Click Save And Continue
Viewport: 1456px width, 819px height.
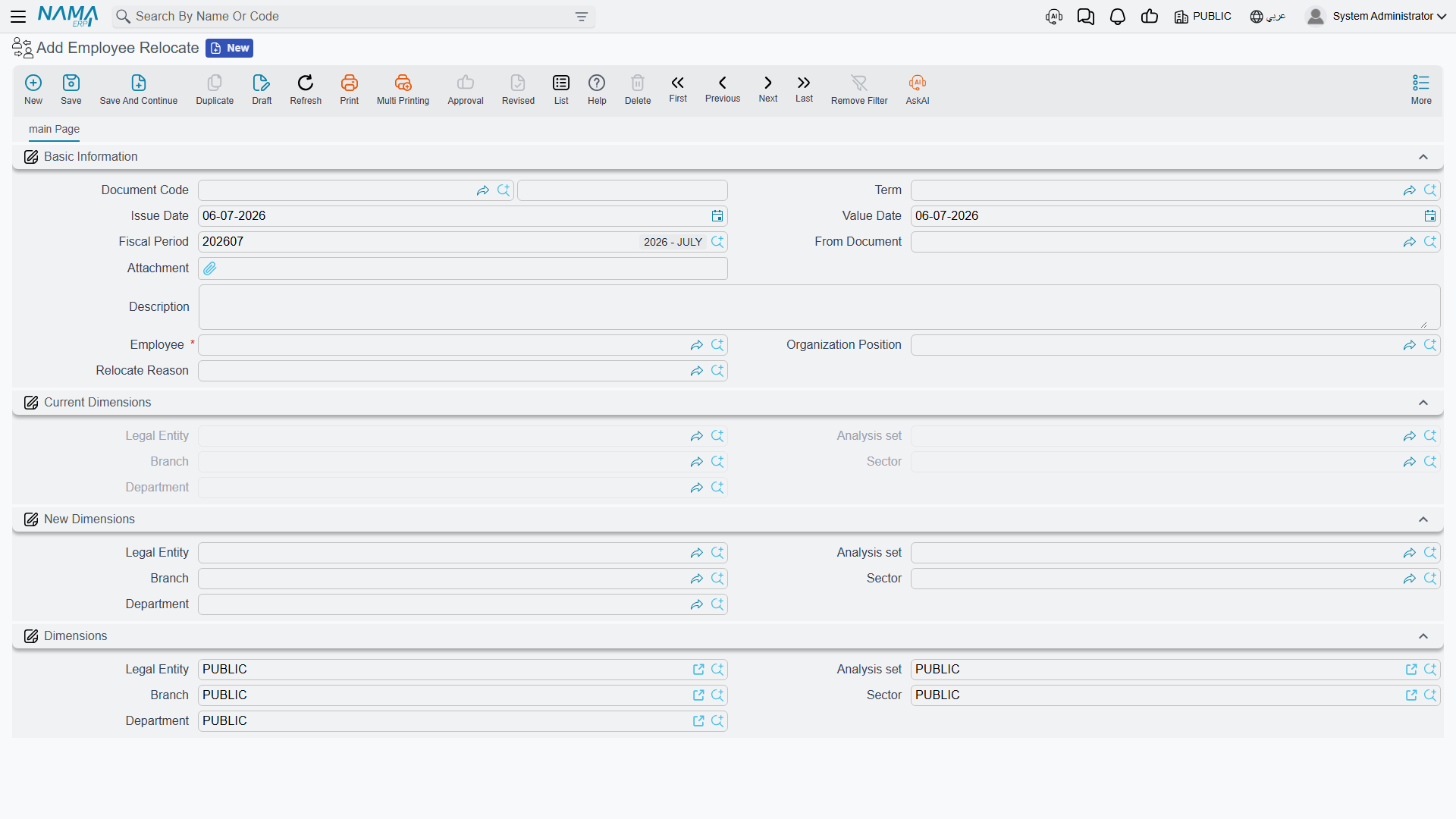tap(139, 89)
